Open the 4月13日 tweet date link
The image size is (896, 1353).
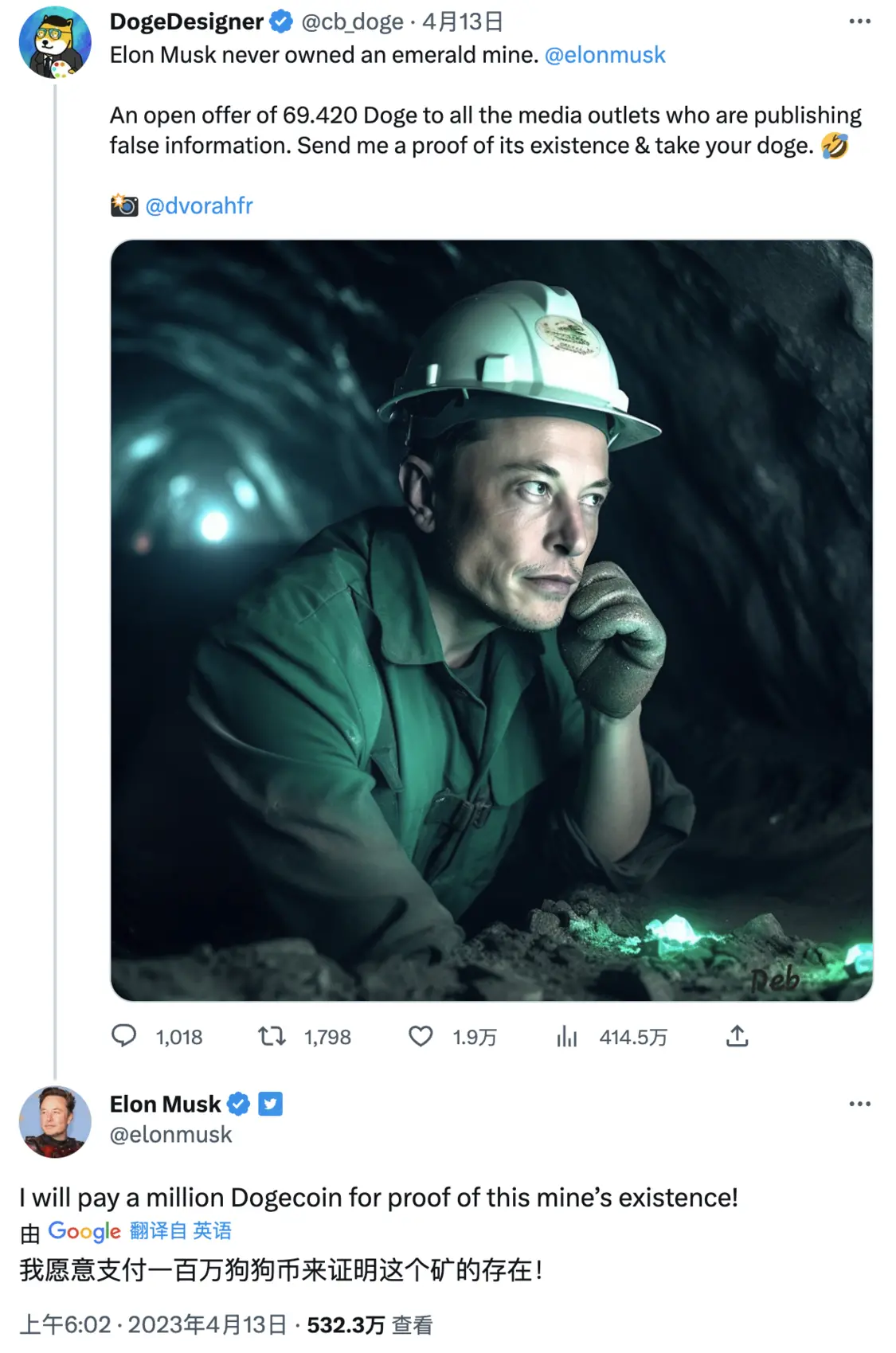463,22
